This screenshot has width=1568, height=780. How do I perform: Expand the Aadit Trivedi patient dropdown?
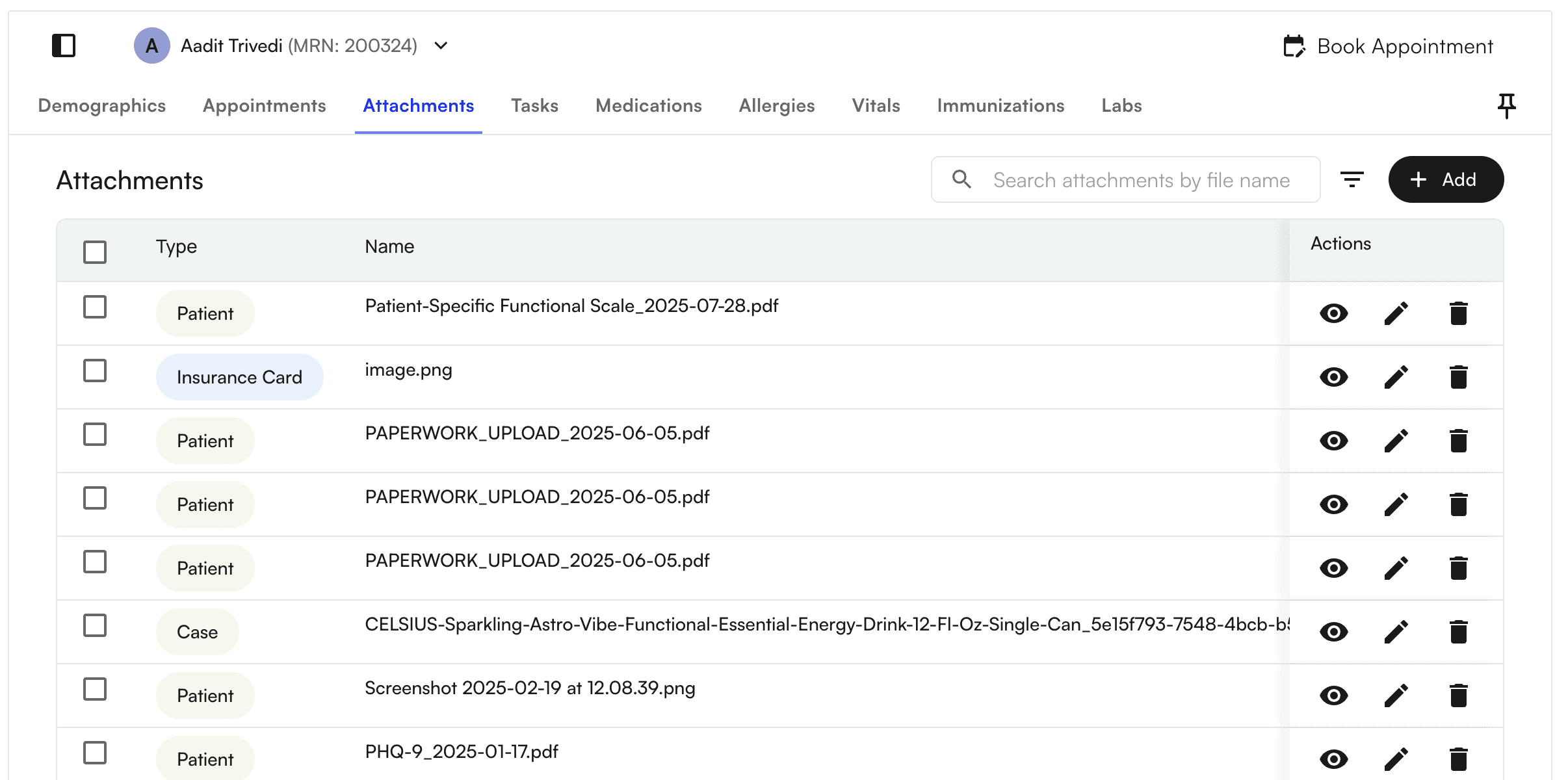pos(440,46)
